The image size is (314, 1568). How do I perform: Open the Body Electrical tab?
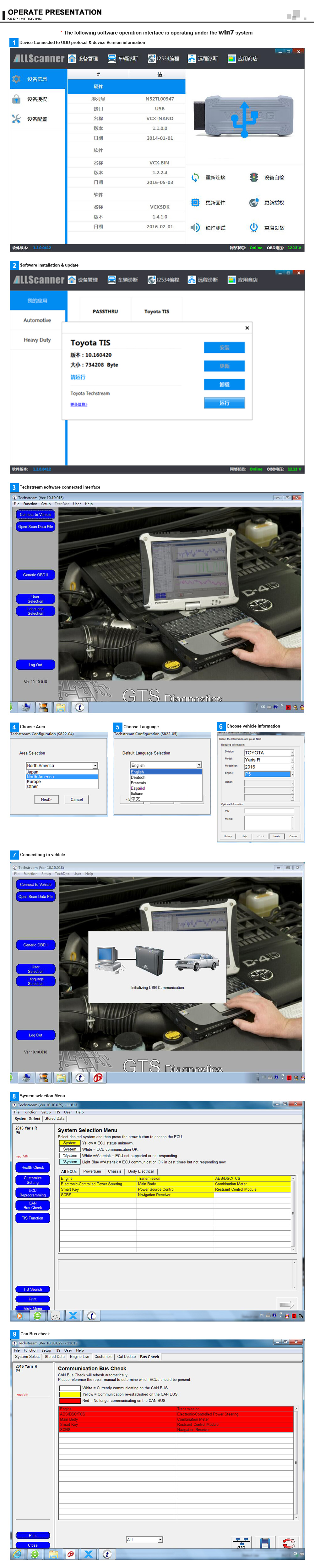[141, 1171]
